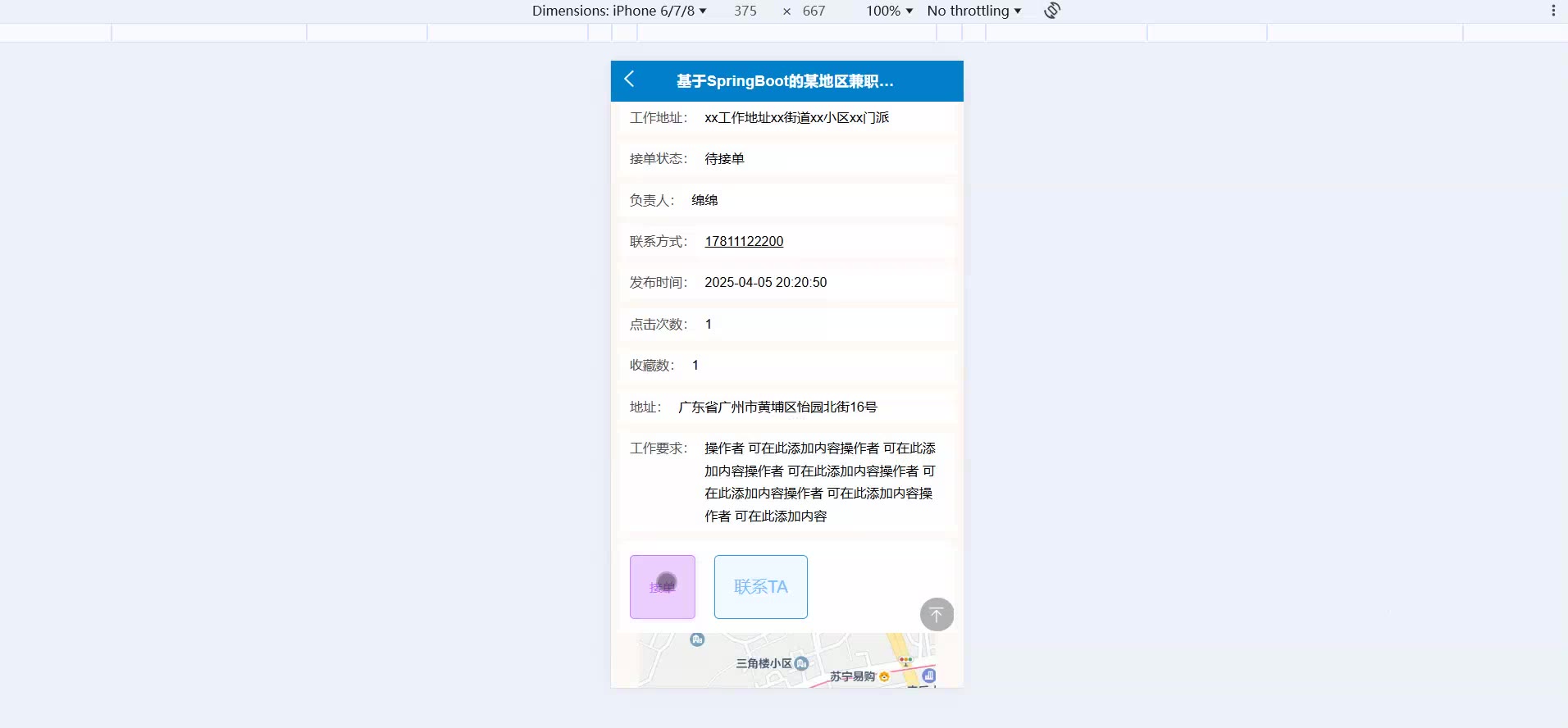Click the map preview thumbnail
The image size is (1568, 728).
click(x=787, y=660)
